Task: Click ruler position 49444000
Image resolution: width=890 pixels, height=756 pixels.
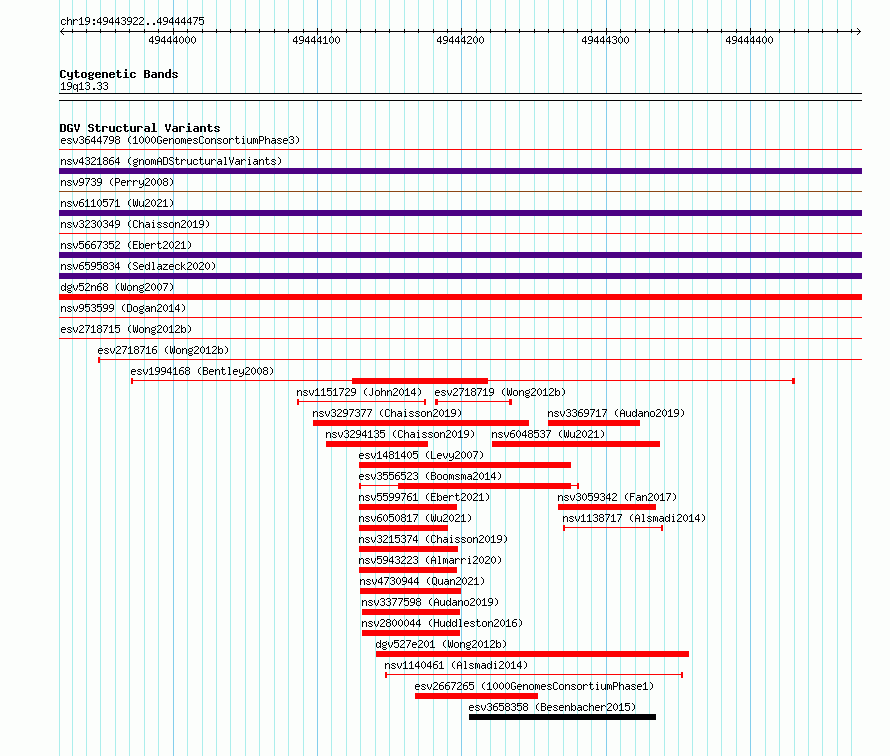Action: [173, 40]
